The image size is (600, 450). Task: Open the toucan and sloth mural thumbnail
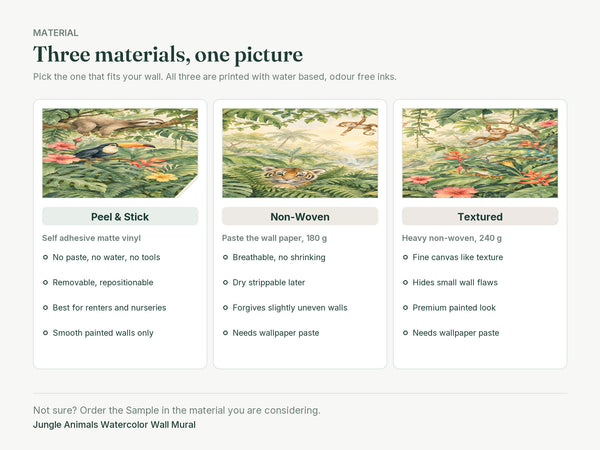click(x=120, y=153)
